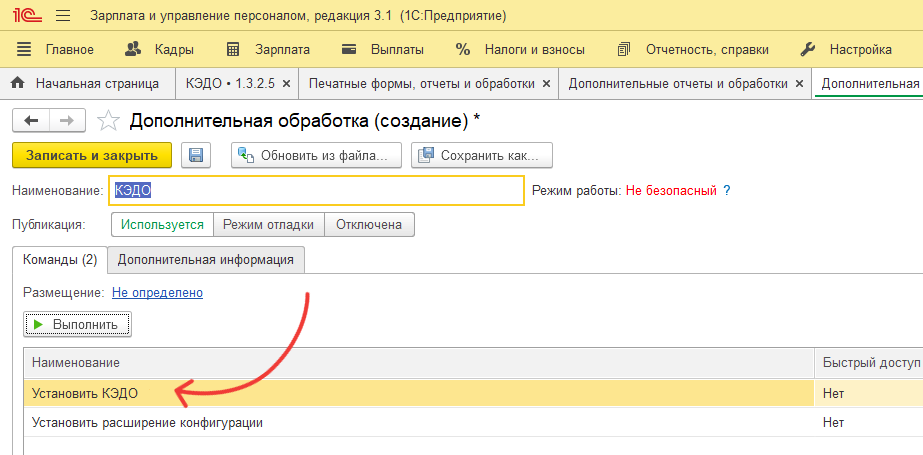Open the Не определено placement link

(x=158, y=293)
